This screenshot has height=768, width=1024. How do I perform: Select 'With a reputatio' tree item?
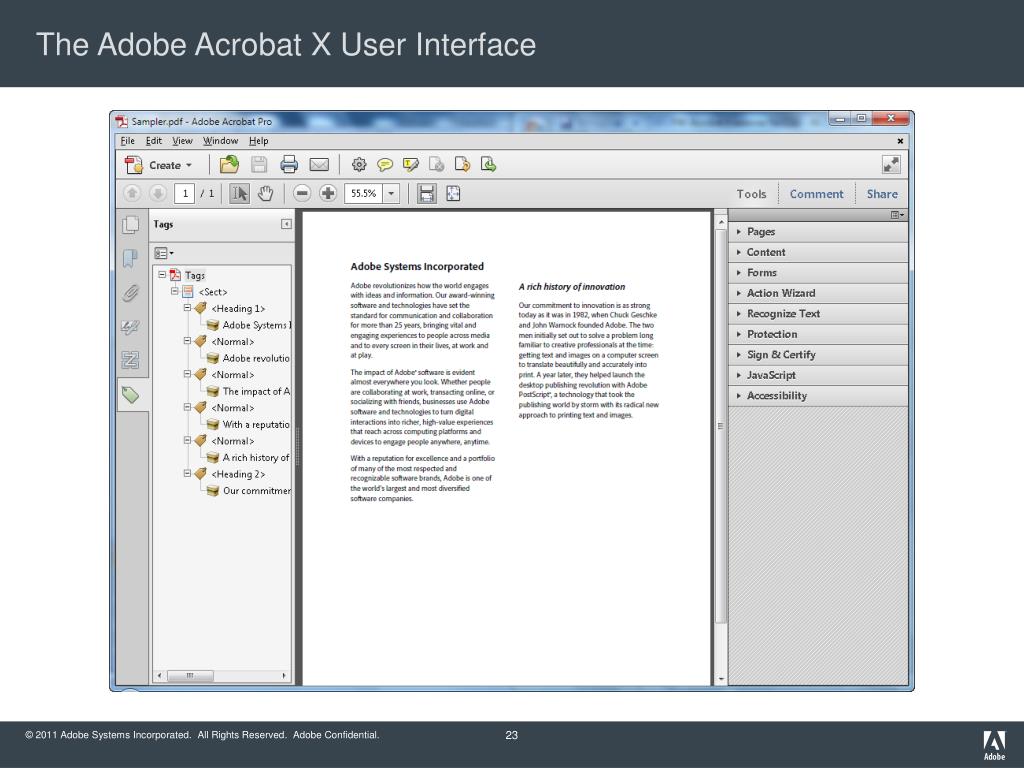[x=256, y=424]
